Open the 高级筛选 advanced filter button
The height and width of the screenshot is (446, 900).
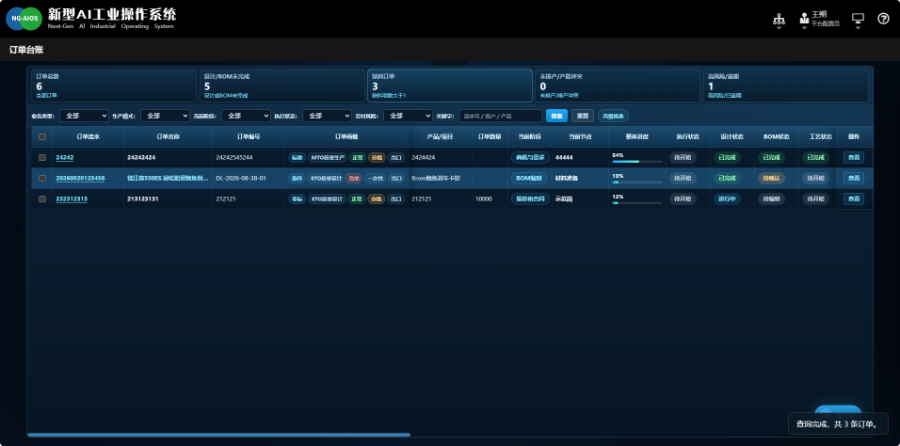click(x=613, y=115)
